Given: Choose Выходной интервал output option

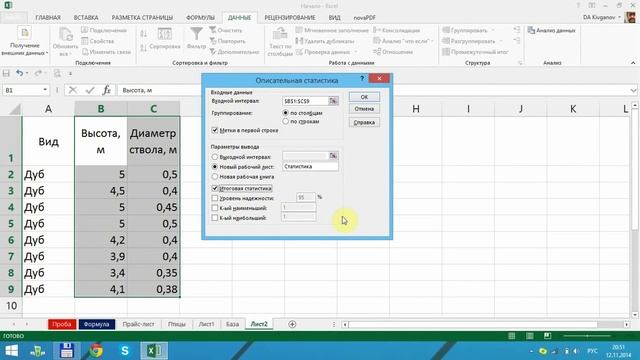Looking at the screenshot, I should coord(215,157).
